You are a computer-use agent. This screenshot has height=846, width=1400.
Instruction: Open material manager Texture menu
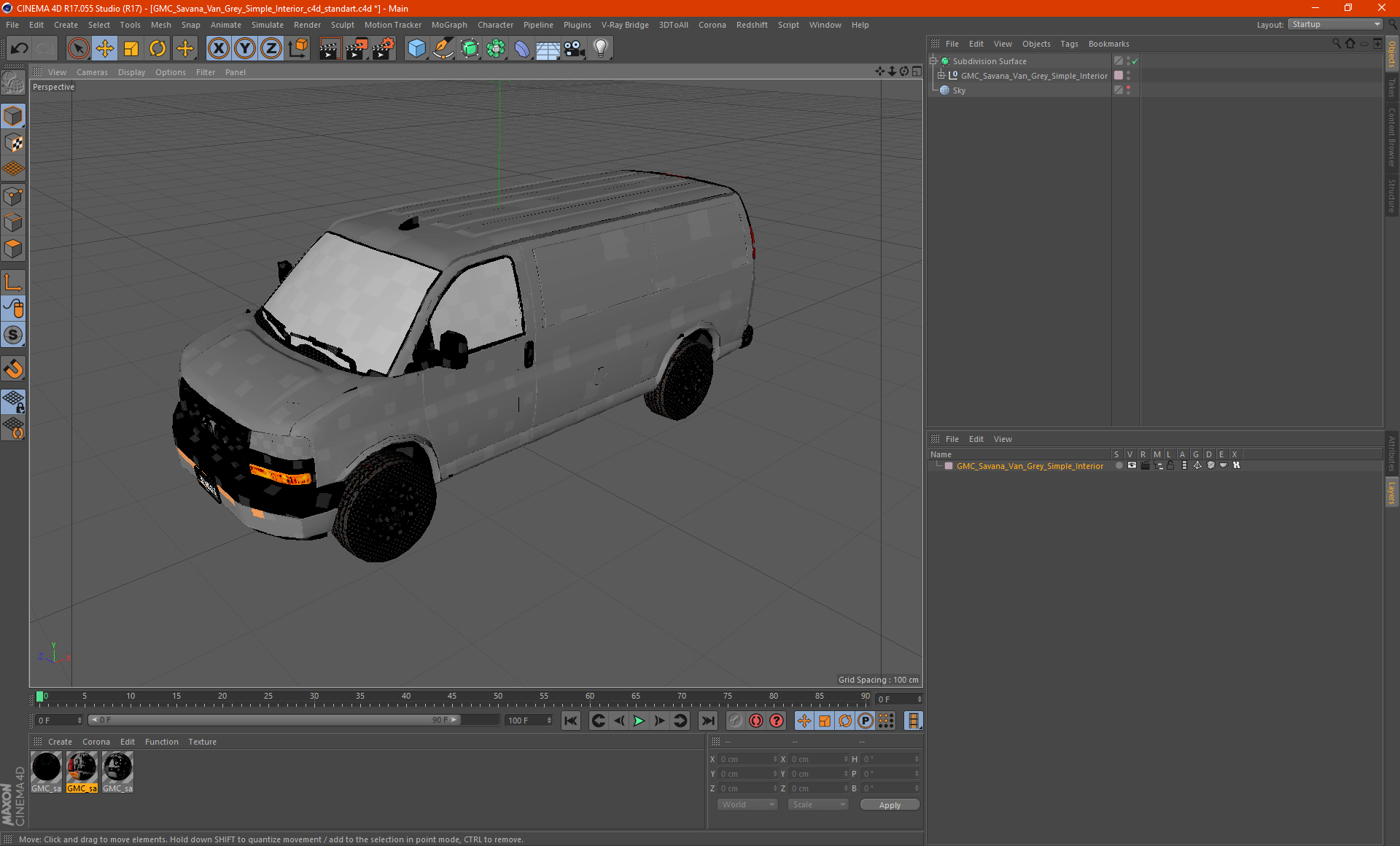click(x=202, y=742)
